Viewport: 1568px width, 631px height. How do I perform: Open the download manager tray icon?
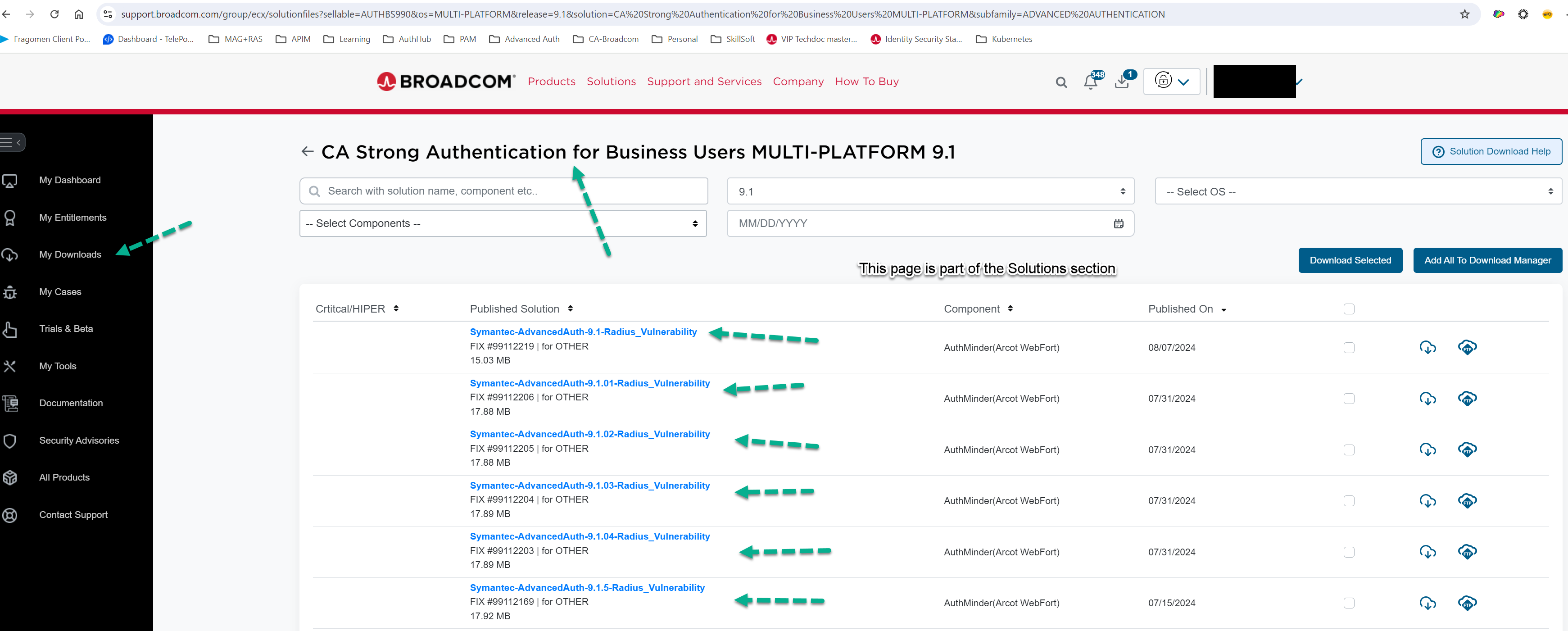pyautogui.click(x=1122, y=82)
